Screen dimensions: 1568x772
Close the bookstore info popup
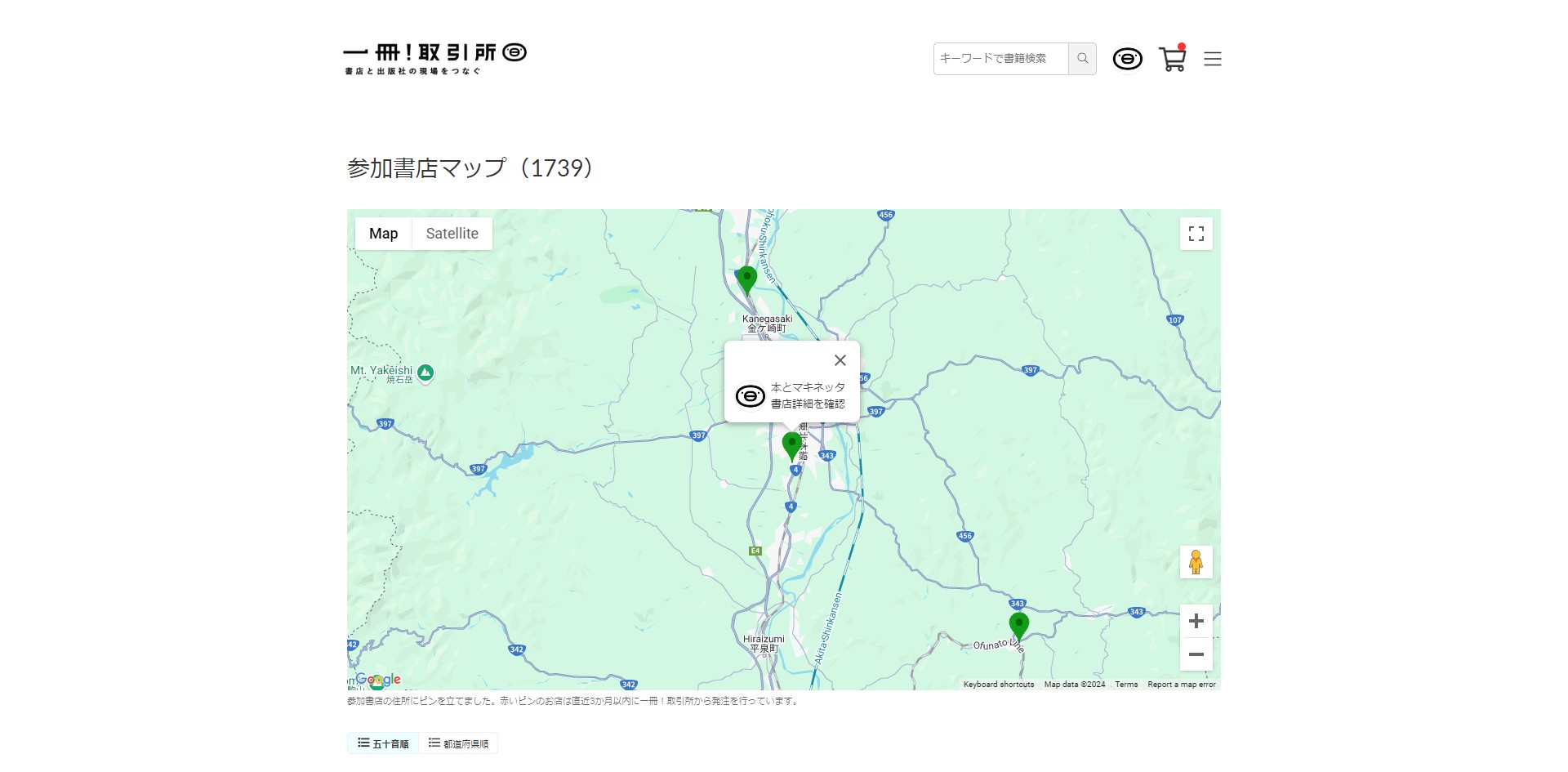840,360
